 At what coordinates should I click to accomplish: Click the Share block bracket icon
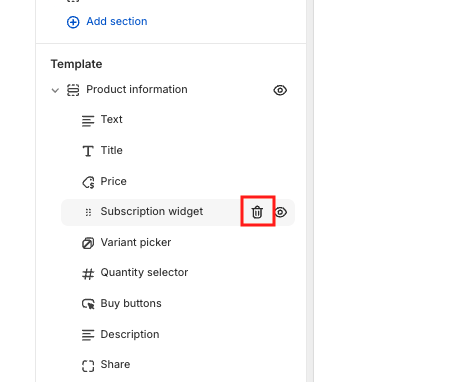coord(88,365)
